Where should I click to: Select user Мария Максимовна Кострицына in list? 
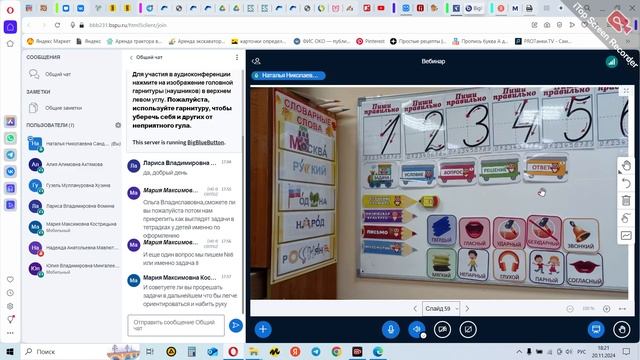click(73, 227)
